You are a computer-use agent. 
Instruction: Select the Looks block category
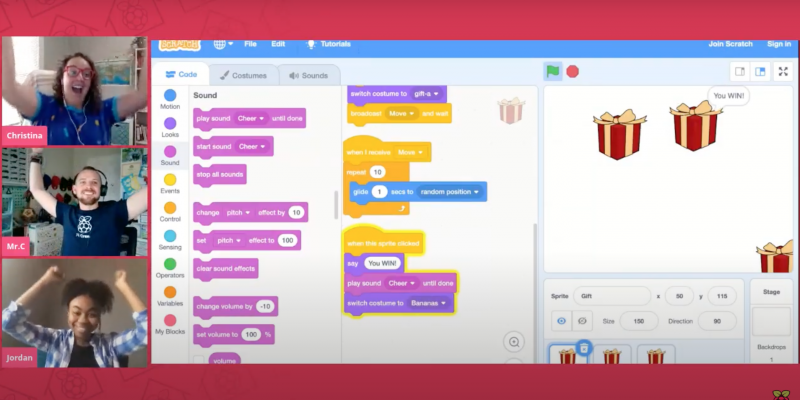point(170,128)
